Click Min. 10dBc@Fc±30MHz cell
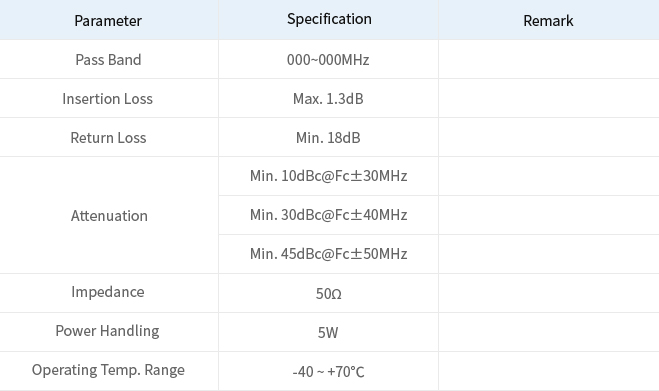The image size is (659, 391). (328, 176)
